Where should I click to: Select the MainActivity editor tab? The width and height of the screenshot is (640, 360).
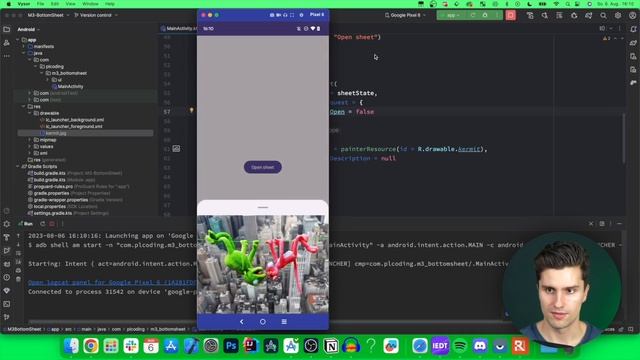(x=179, y=29)
